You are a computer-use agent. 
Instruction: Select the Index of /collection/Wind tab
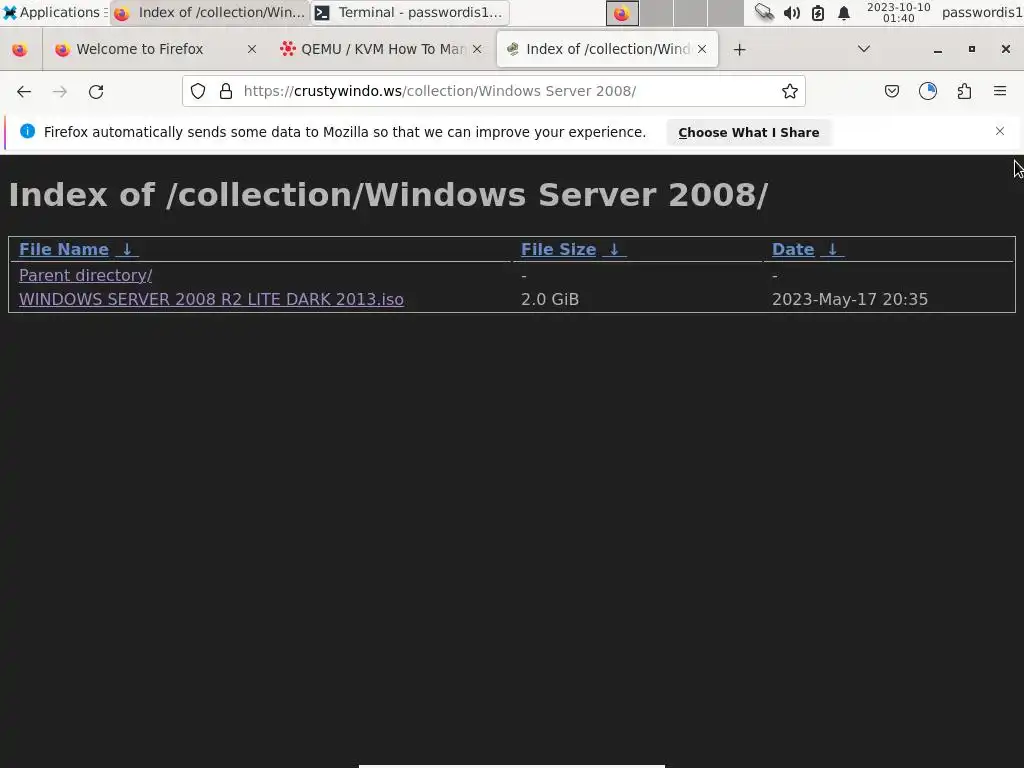click(x=607, y=49)
